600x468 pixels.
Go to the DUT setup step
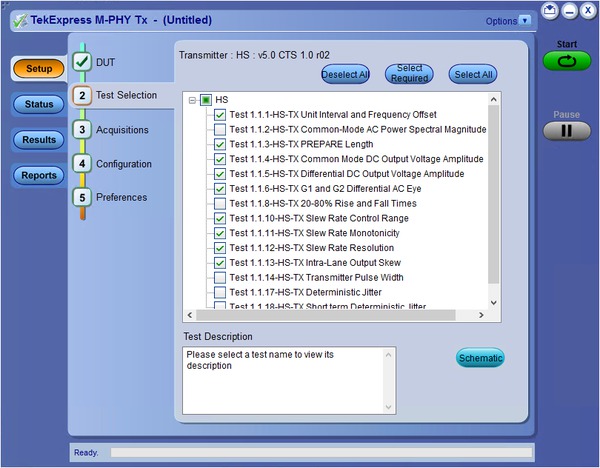click(x=106, y=62)
